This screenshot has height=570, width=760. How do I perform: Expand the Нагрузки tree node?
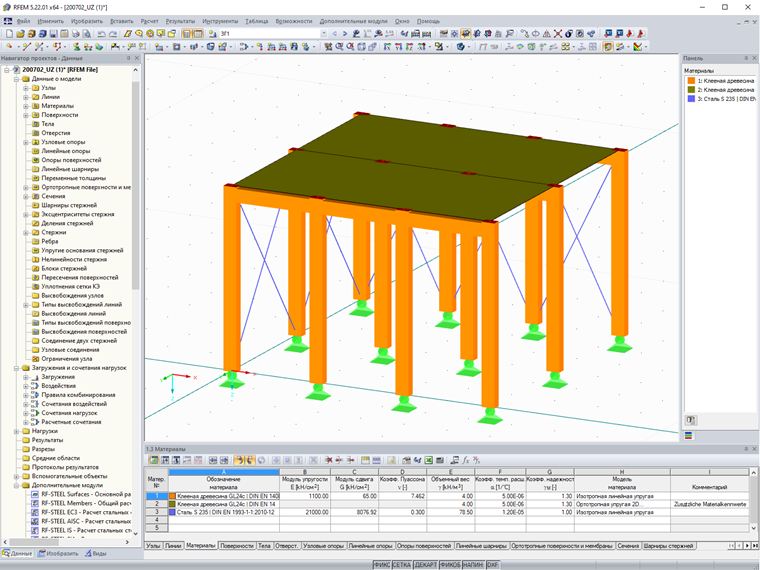point(16,431)
